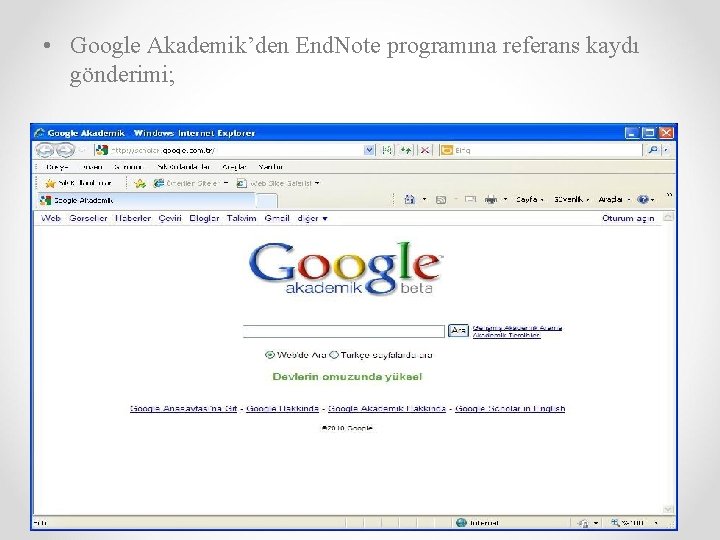This screenshot has height=540, width=720.
Task: Open the Gmail link
Action: point(277,218)
